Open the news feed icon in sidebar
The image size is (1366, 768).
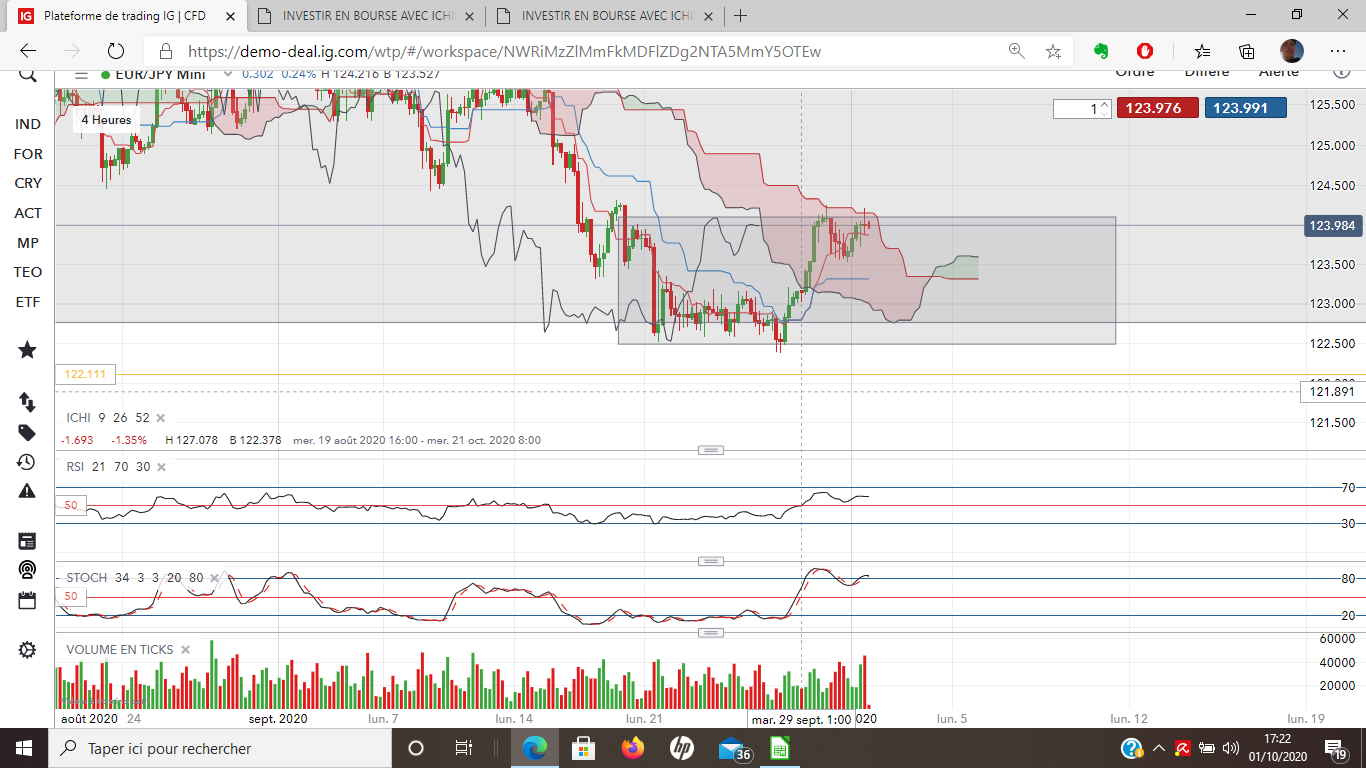click(x=27, y=541)
